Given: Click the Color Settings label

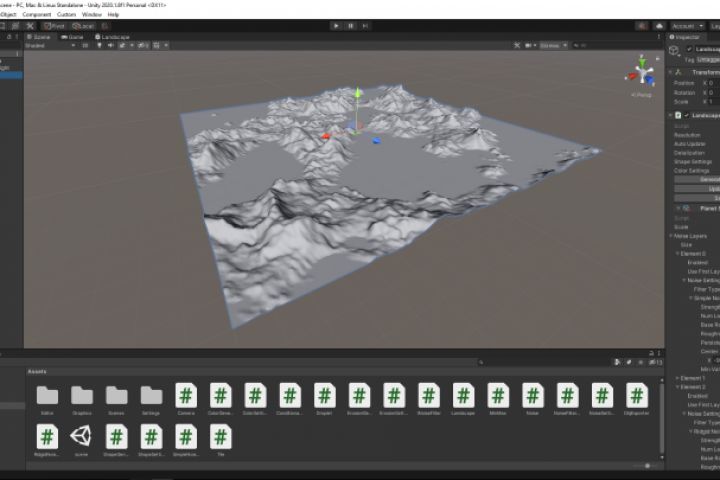Looking at the screenshot, I should click(692, 170).
